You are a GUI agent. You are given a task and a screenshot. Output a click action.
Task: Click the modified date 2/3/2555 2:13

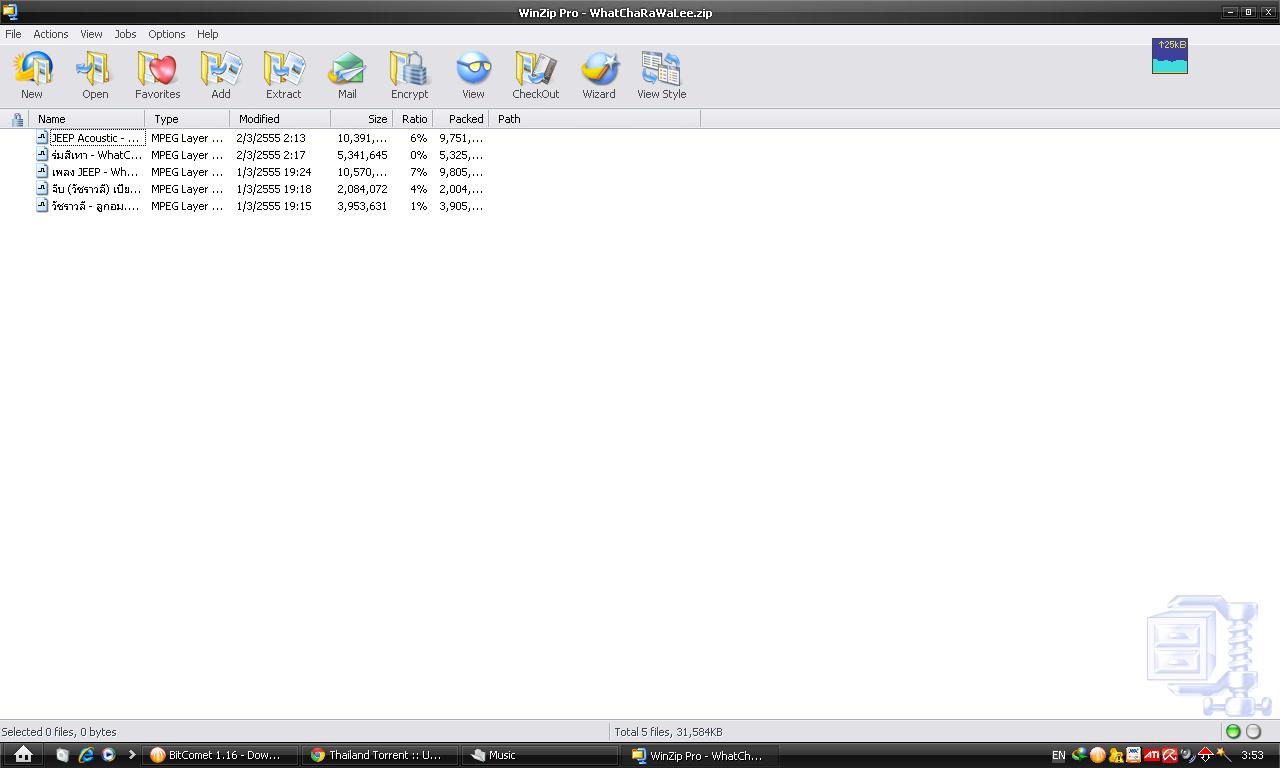click(271, 138)
